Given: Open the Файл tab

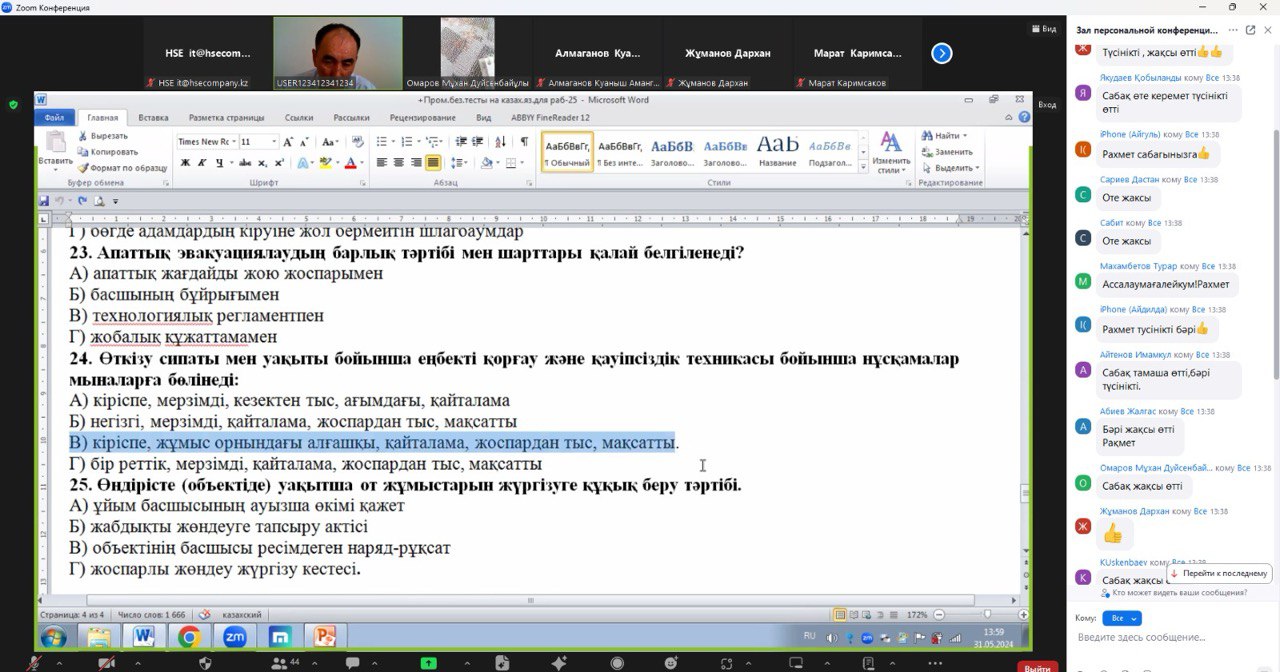Looking at the screenshot, I should (x=54, y=118).
